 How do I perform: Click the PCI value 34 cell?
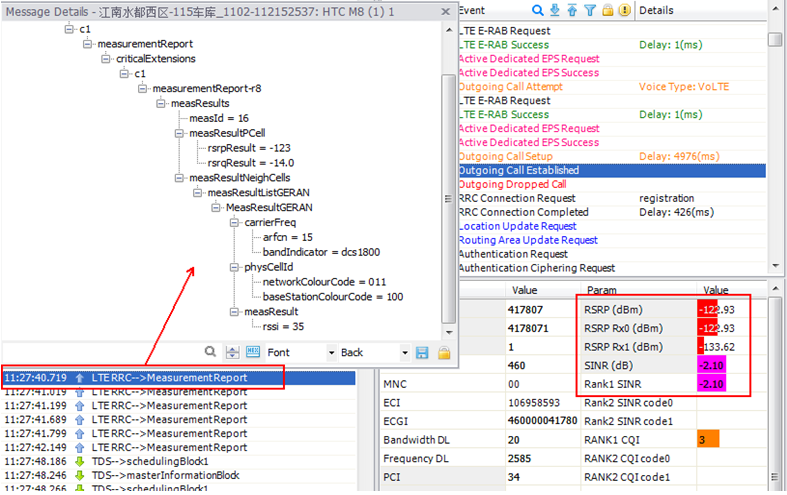point(543,477)
